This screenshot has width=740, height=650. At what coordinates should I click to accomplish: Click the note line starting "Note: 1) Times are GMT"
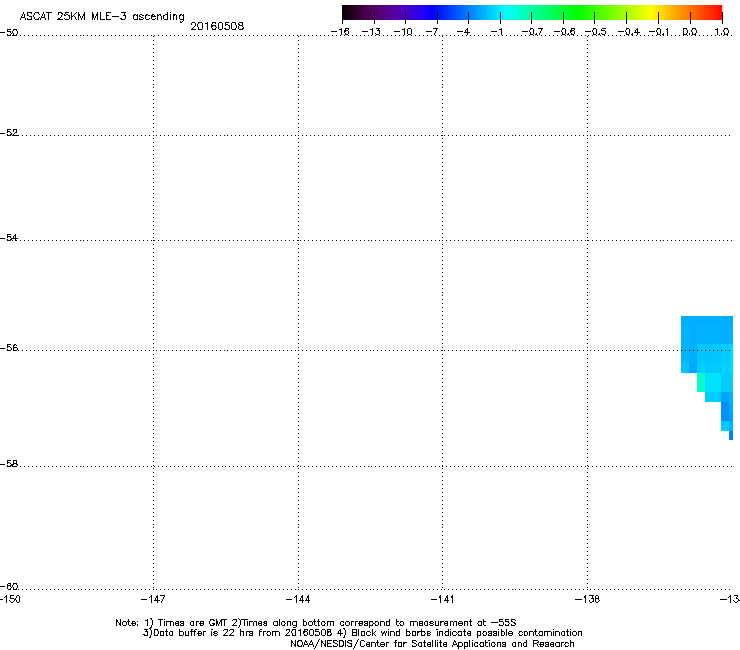[316, 623]
